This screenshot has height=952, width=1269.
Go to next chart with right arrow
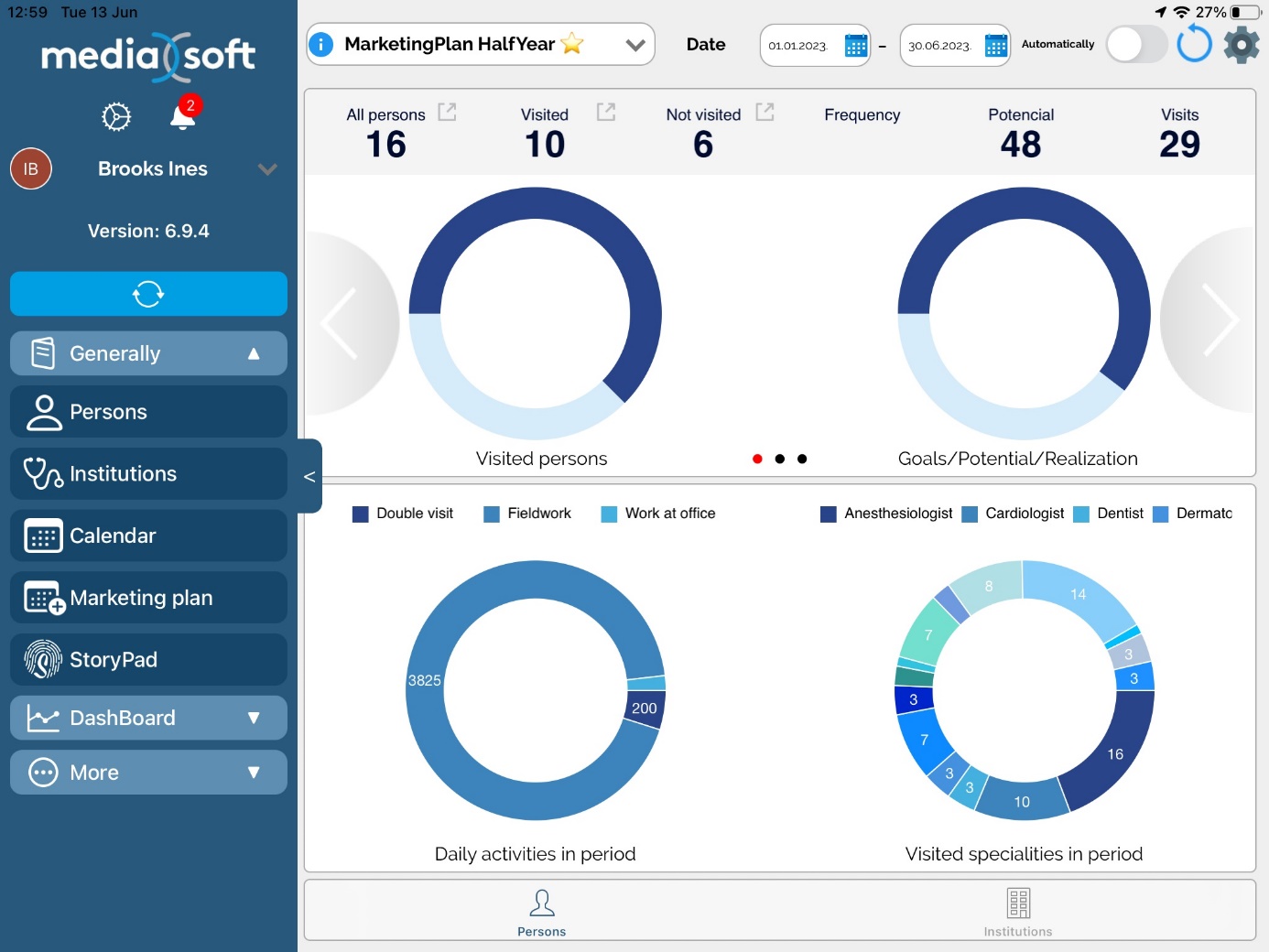point(1219,320)
